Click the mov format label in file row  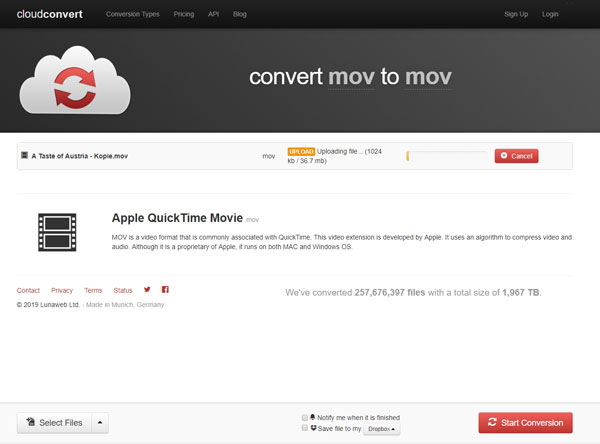pos(269,156)
